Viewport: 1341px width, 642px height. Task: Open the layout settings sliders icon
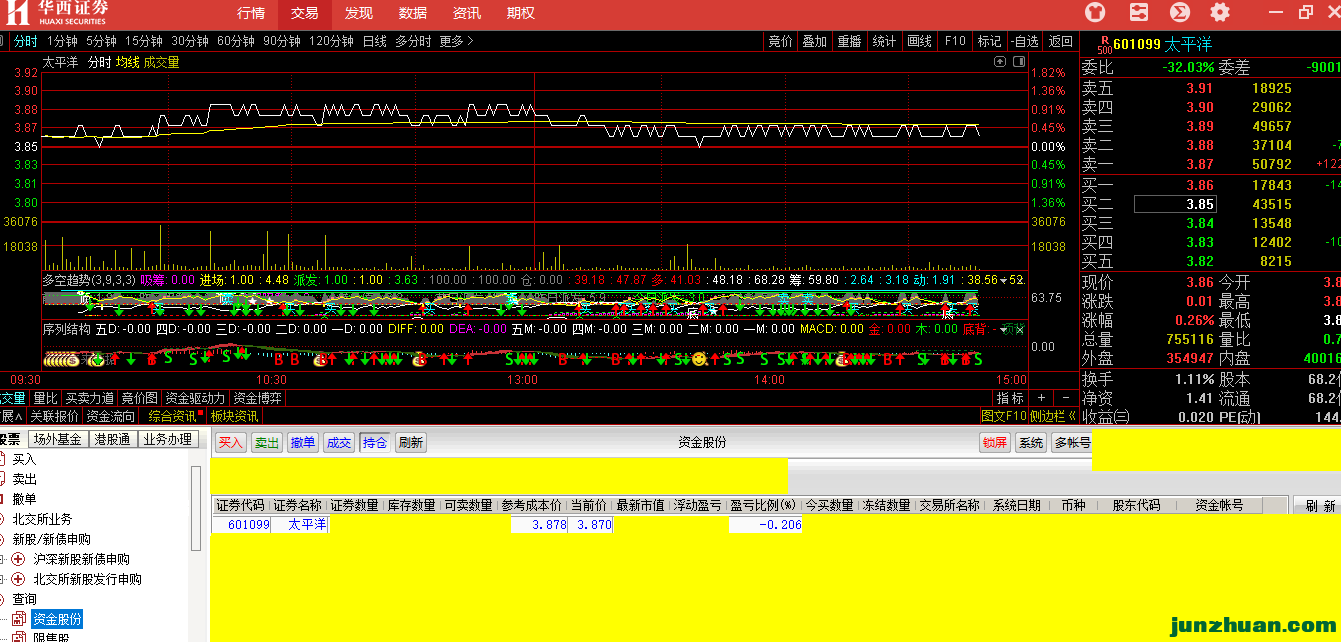[x=1138, y=12]
